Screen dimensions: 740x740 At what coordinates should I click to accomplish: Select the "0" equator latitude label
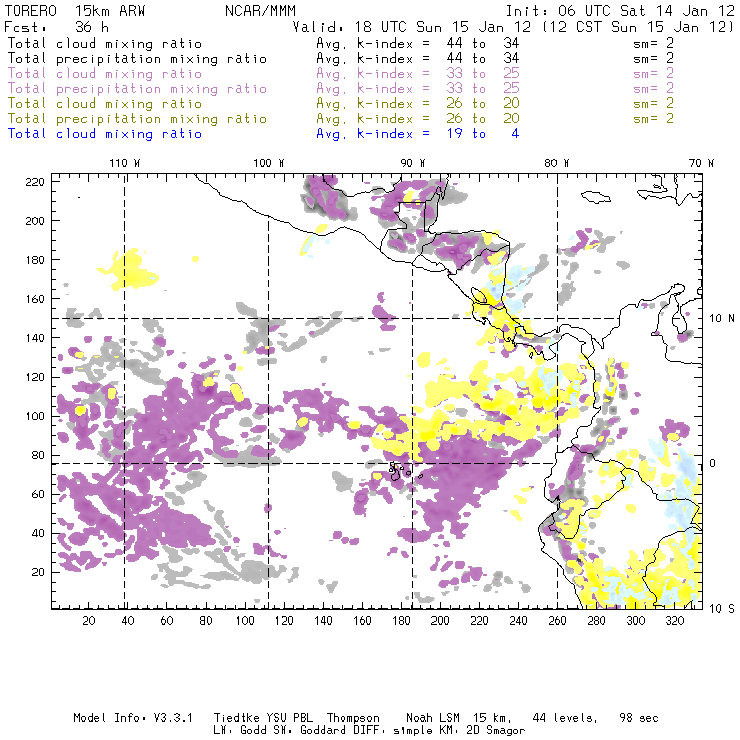713,463
